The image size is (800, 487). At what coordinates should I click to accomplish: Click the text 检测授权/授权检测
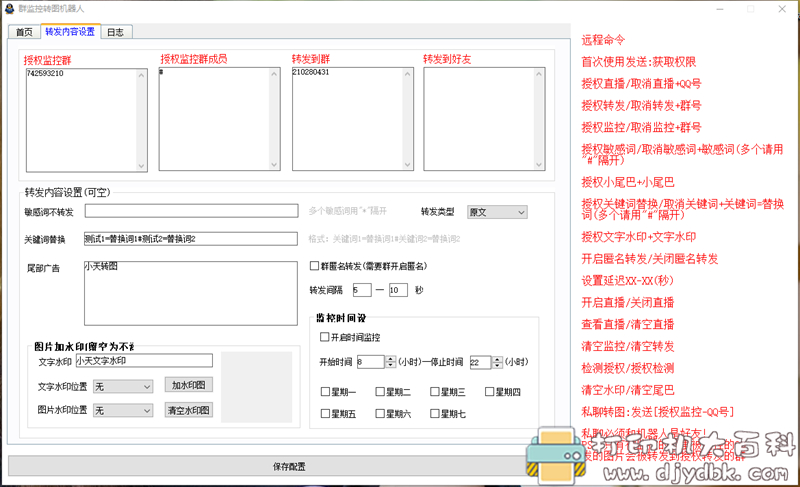coord(628,368)
